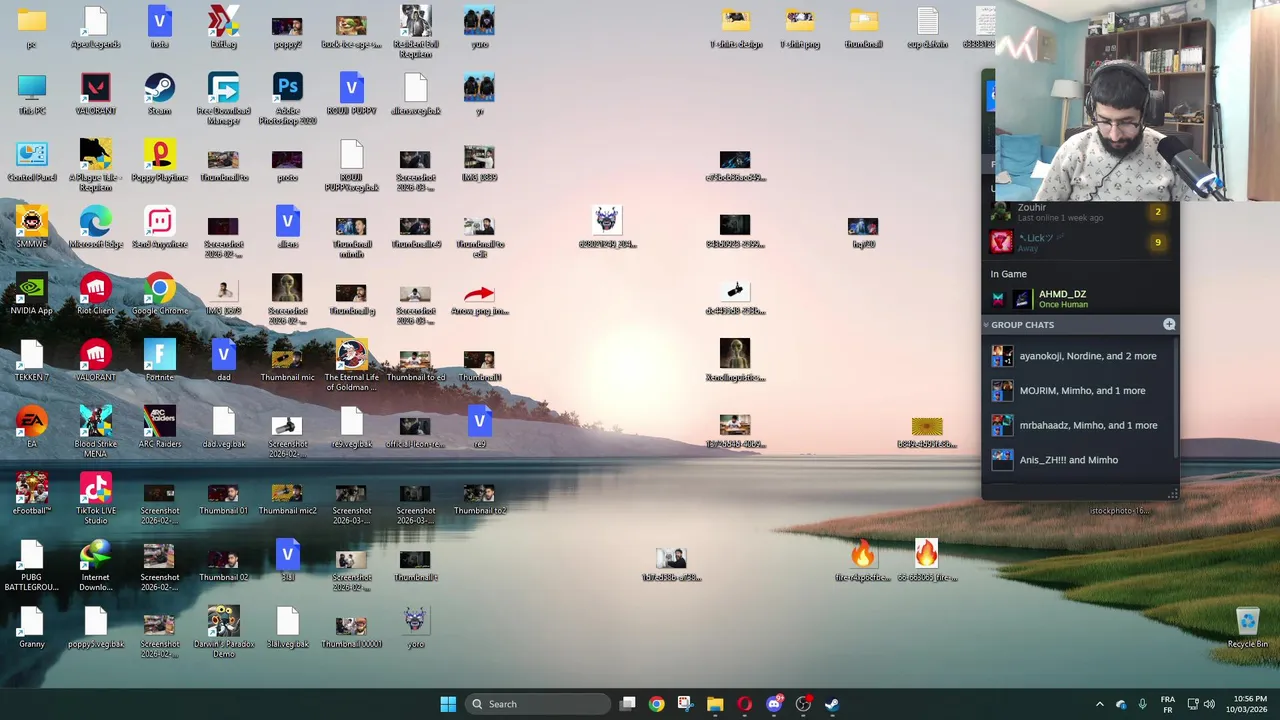The width and height of the screenshot is (1280, 720).
Task: Select the Thumbnail 01 image file
Action: click(223, 499)
